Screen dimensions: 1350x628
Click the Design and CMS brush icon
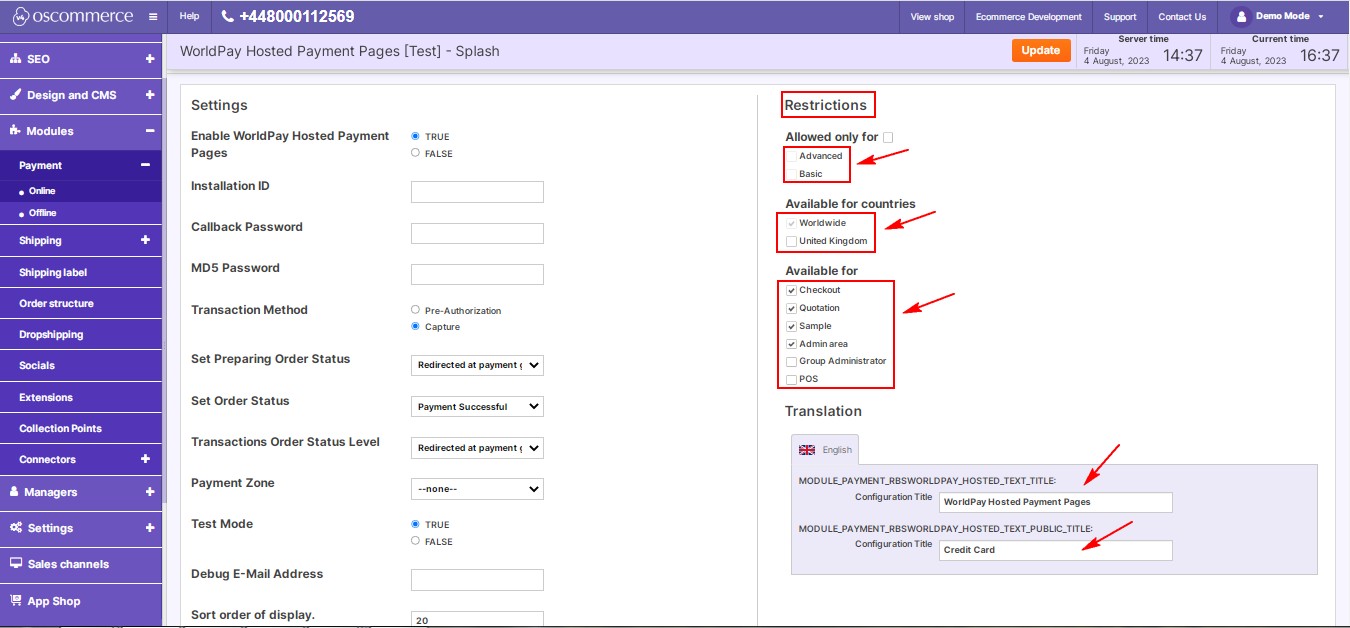(x=16, y=95)
